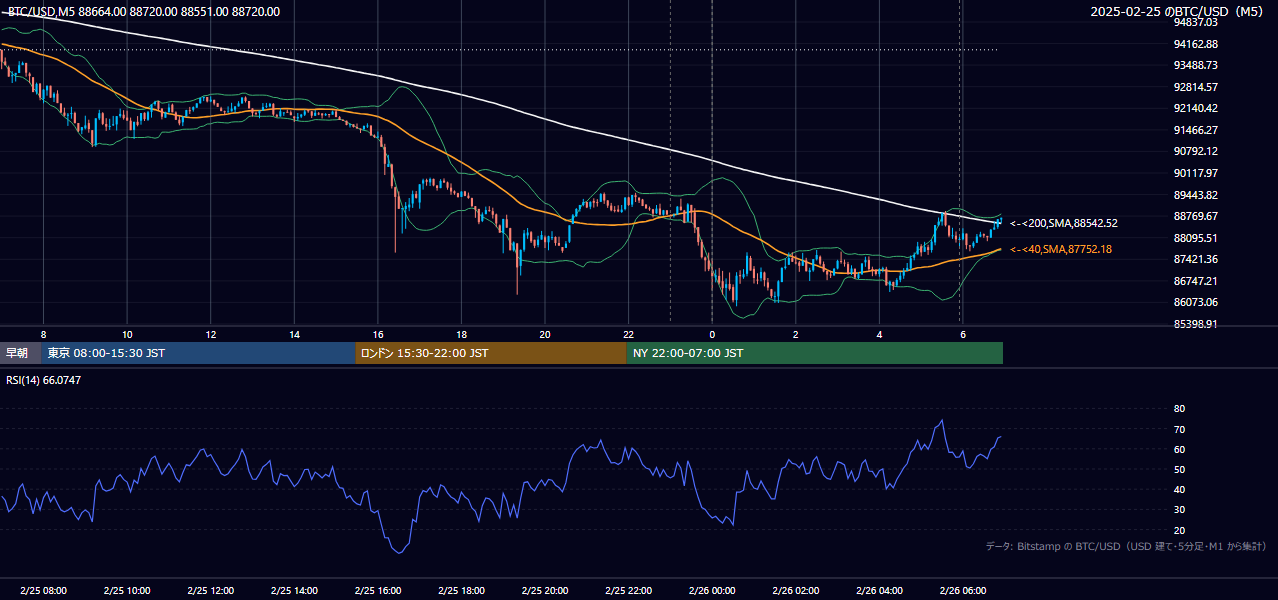
Task: Click the RSI(14) 66.0747 indicator label
Action: [x=43, y=380]
